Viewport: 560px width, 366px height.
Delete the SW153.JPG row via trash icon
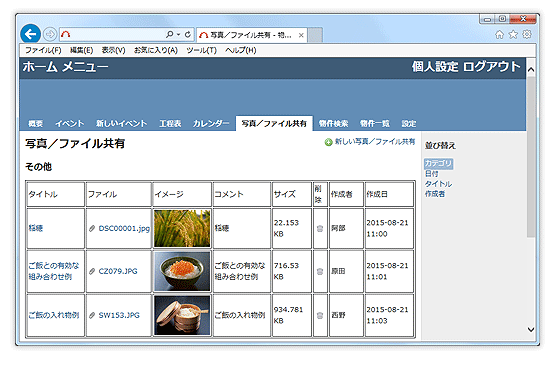pyautogui.click(x=320, y=315)
